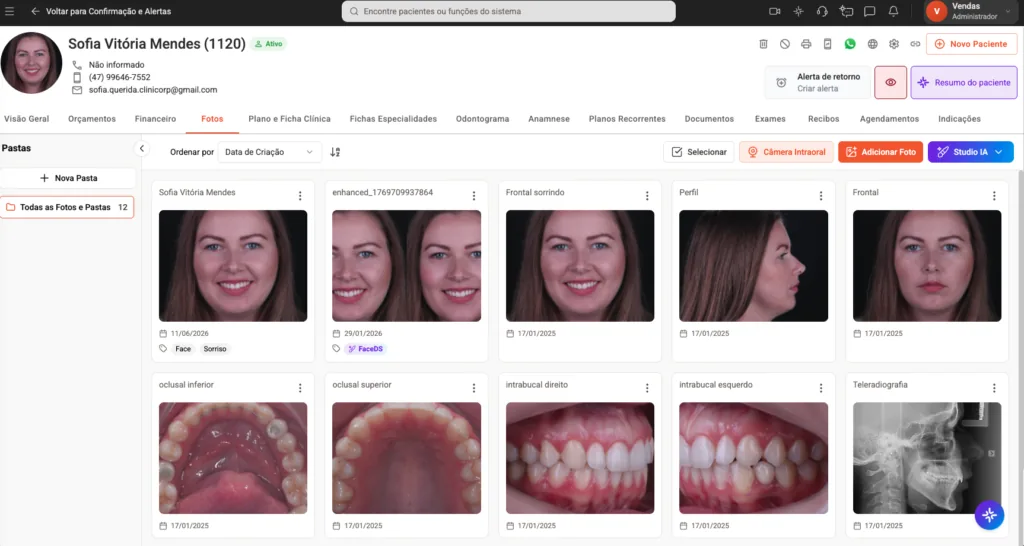
Task: Toggle the eye visibility button
Action: pyautogui.click(x=890, y=82)
